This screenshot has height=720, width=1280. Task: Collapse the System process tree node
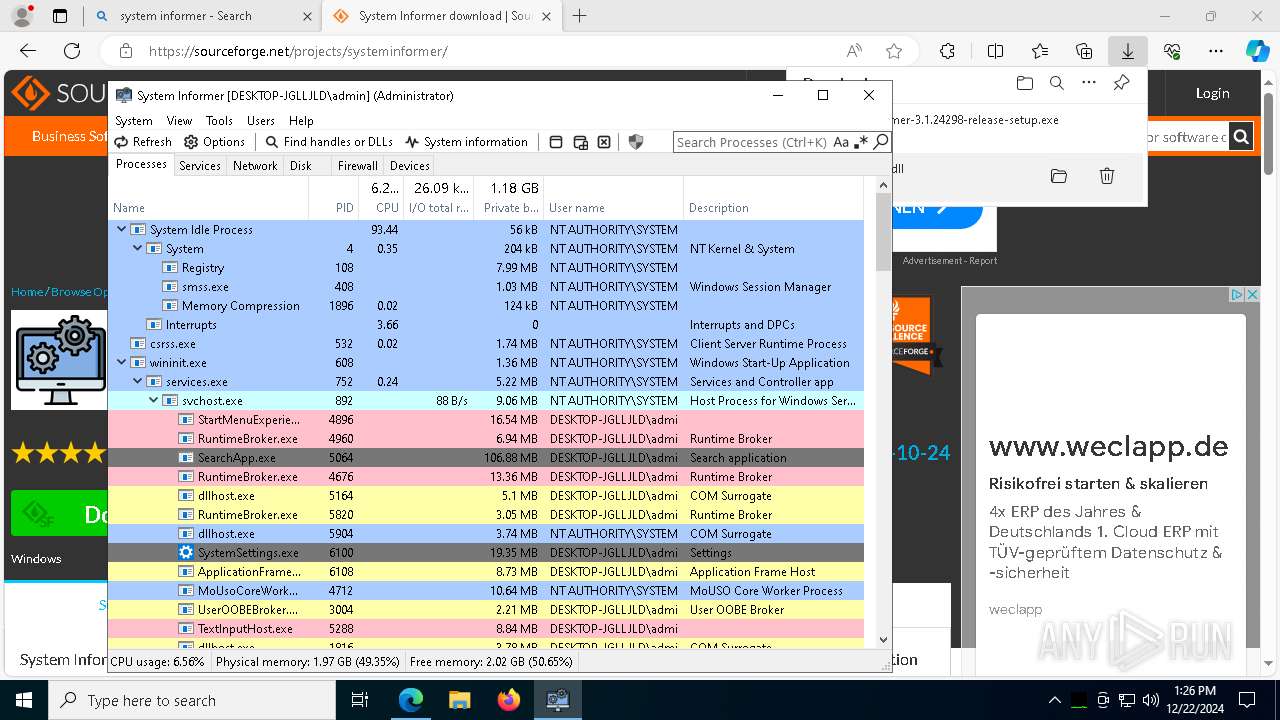pos(138,248)
